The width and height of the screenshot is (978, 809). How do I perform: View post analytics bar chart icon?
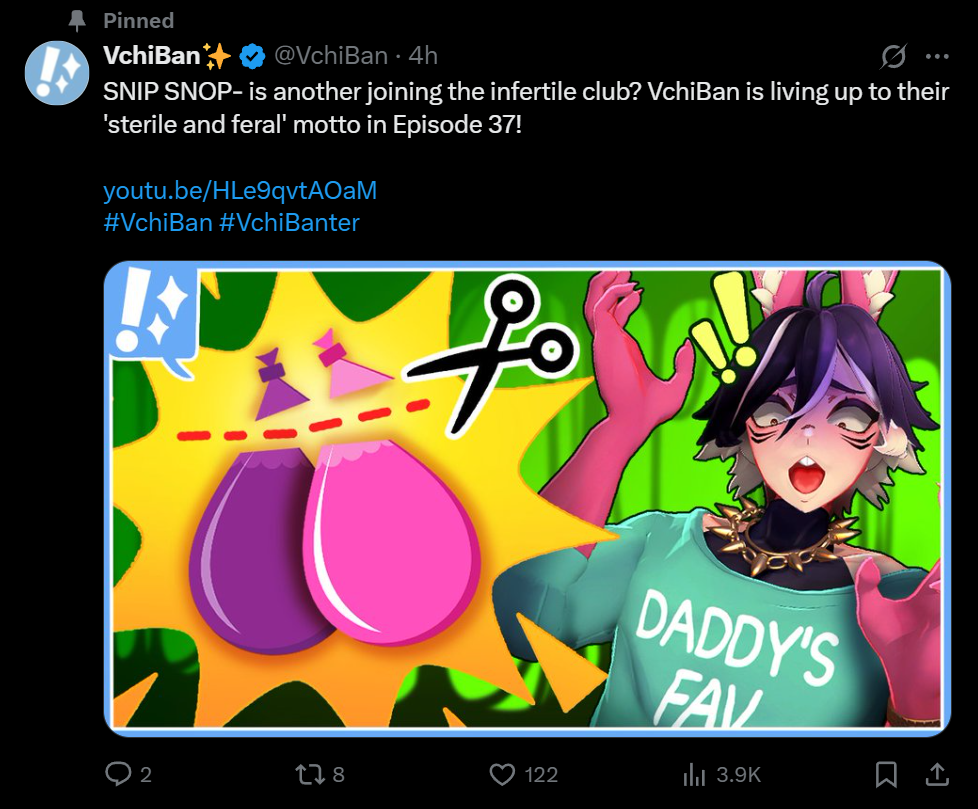click(x=694, y=775)
